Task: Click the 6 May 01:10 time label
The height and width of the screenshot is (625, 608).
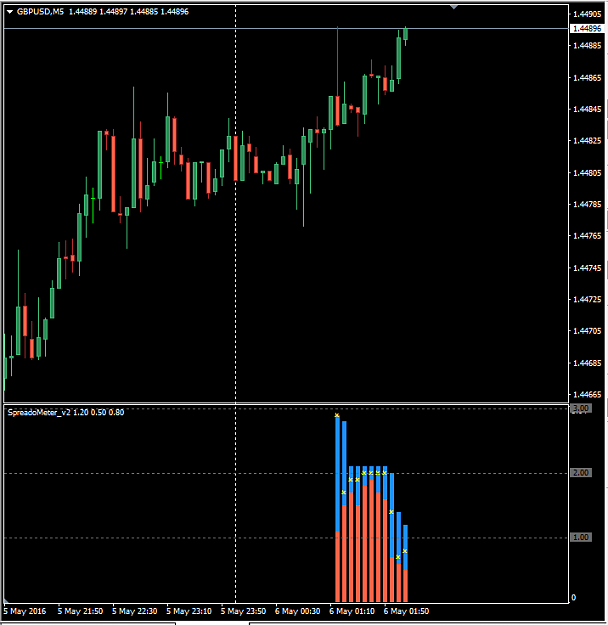Action: [x=352, y=611]
